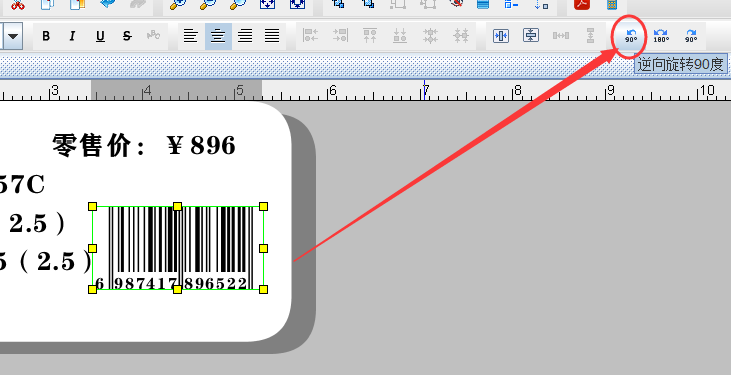Viewport: 731px width, 375px height.
Task: Click the rotate 180° icon
Action: (x=661, y=35)
